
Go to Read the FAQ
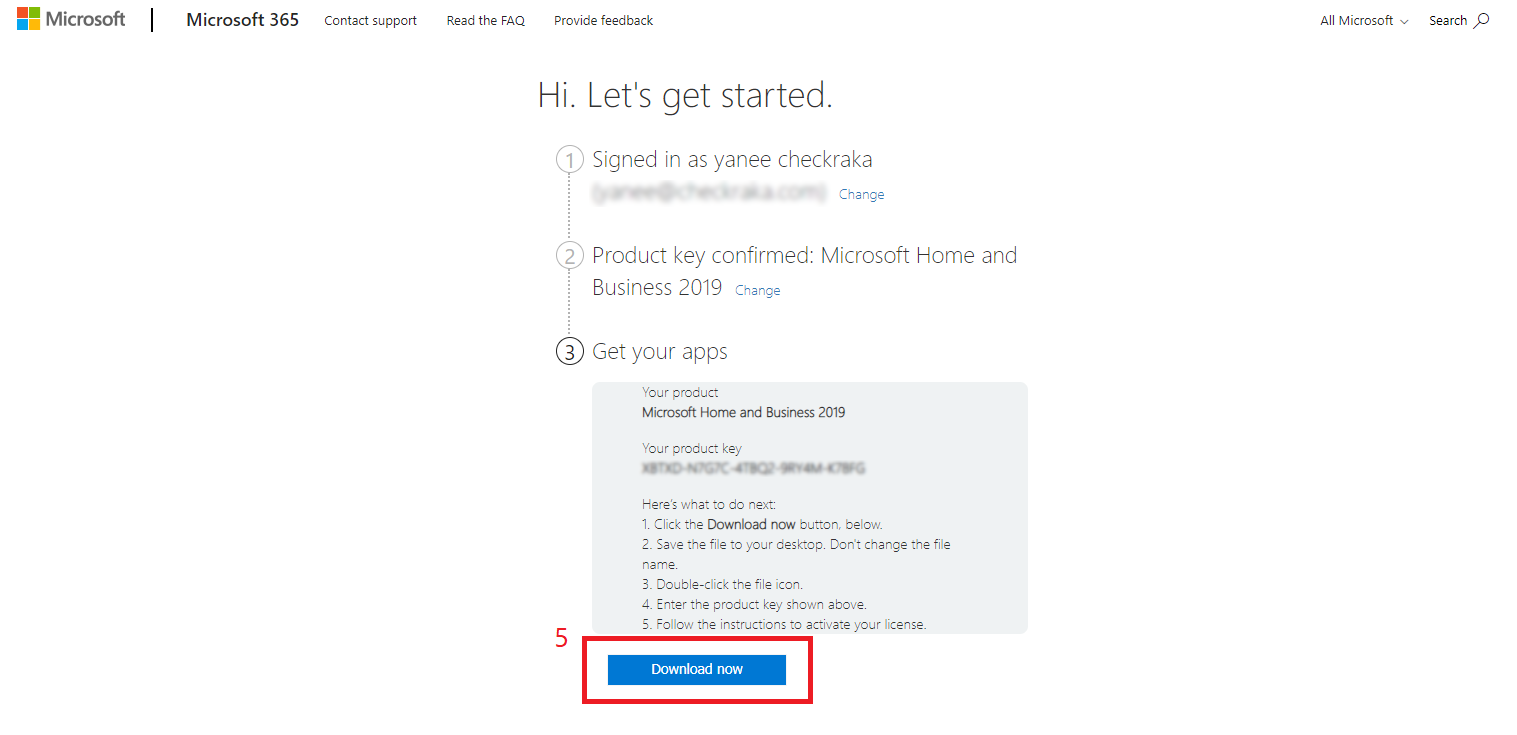(x=485, y=20)
